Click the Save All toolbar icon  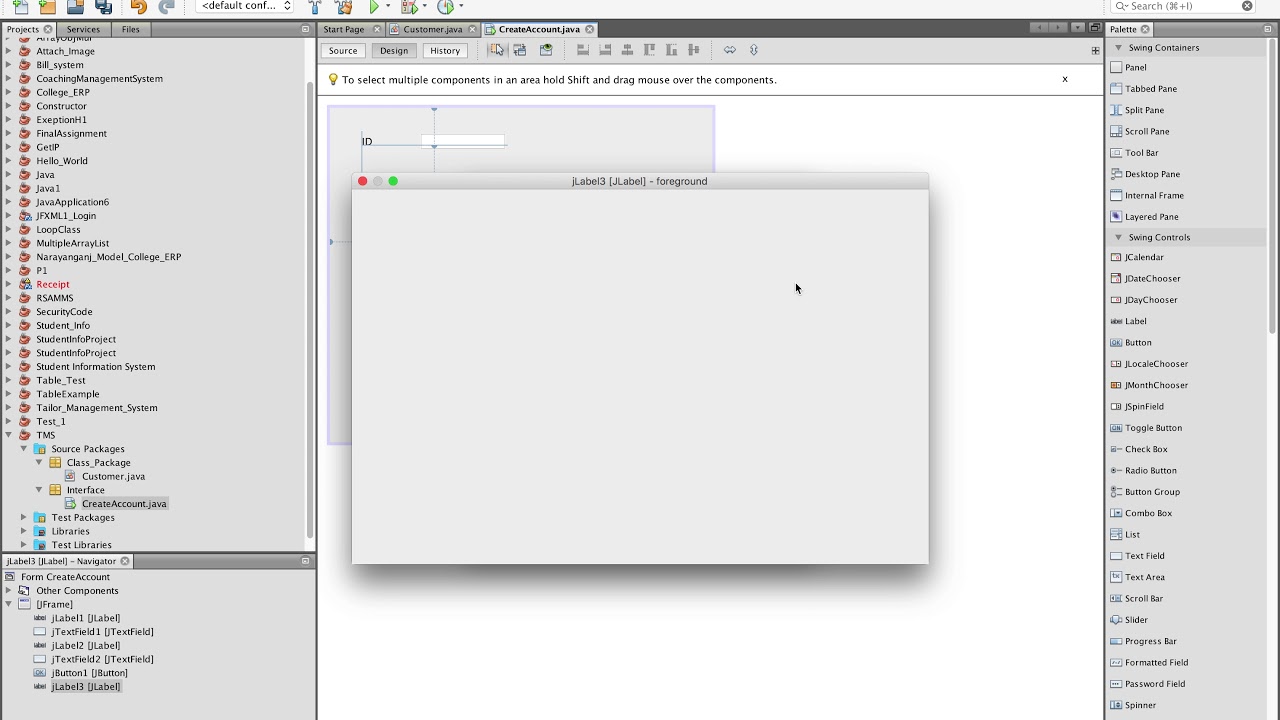tap(103, 6)
